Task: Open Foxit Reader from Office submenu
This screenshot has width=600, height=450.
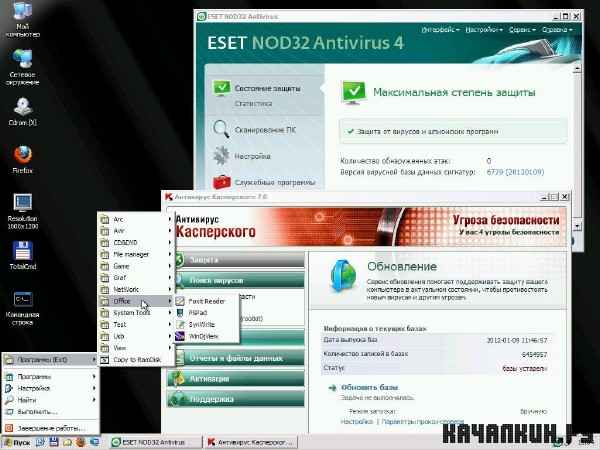Action: tap(207, 301)
